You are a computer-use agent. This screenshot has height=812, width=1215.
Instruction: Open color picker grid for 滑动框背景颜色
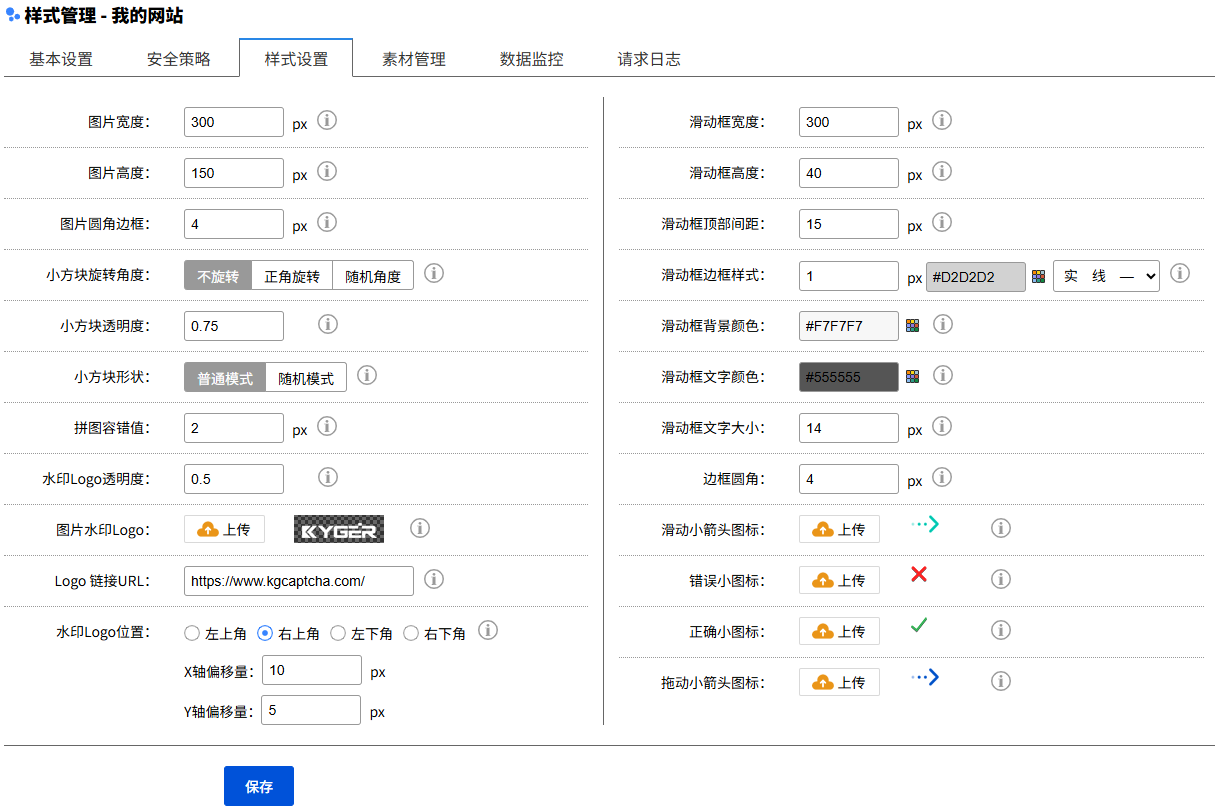pyautogui.click(x=912, y=325)
